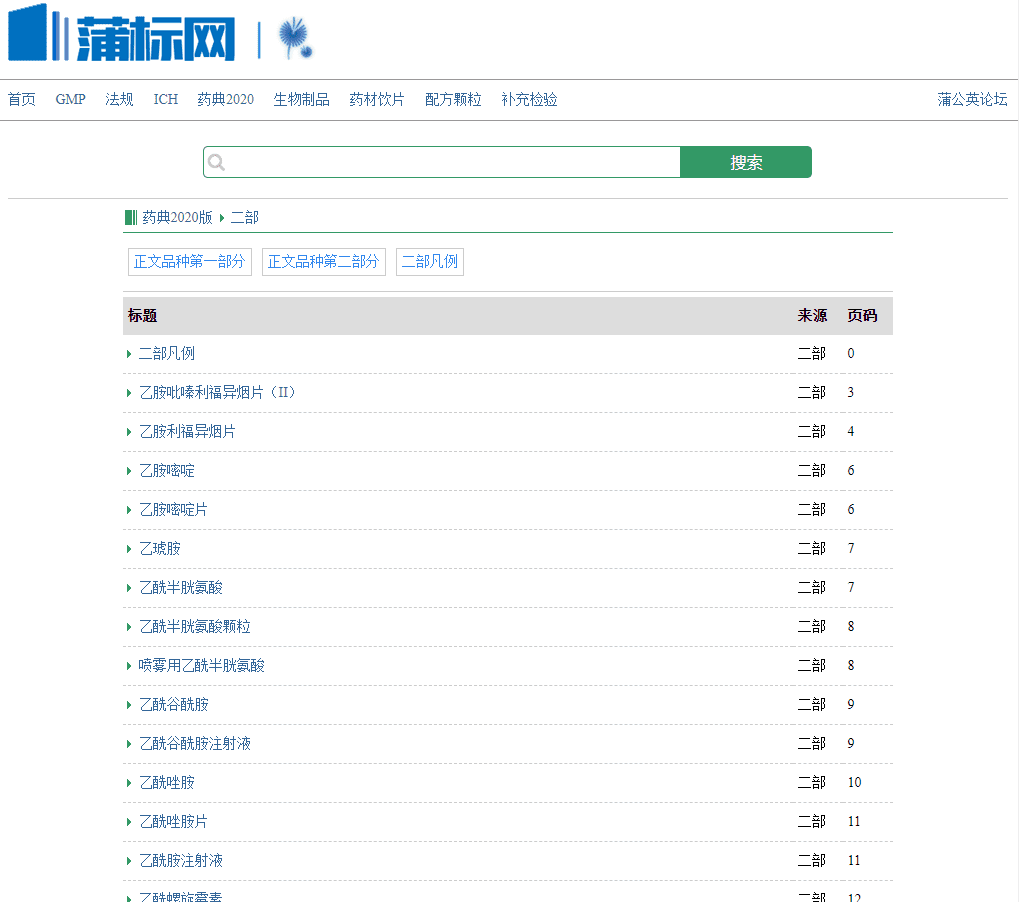Click 药典2020版 breadcrumb link
Viewport: 1019px width, 902px height.
click(177, 217)
